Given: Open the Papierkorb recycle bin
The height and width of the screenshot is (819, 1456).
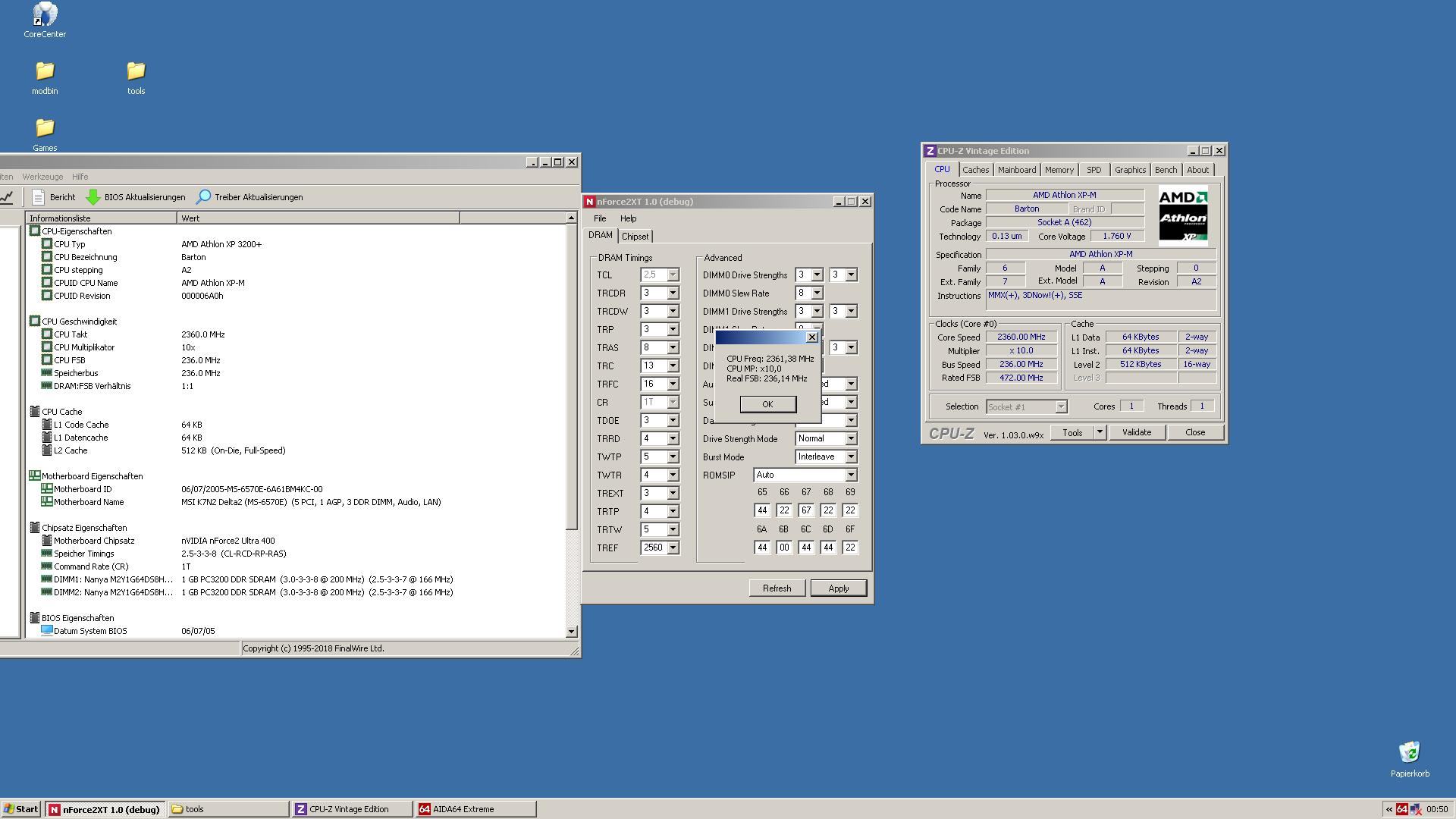Looking at the screenshot, I should [x=1410, y=759].
